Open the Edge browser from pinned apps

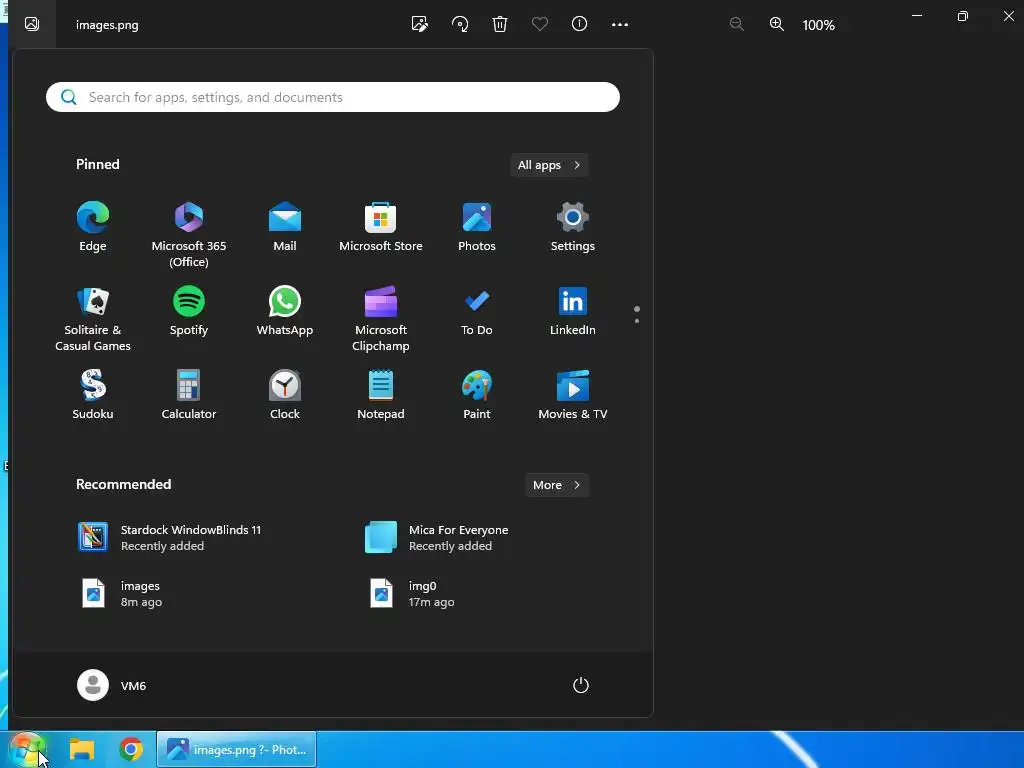coord(93,227)
